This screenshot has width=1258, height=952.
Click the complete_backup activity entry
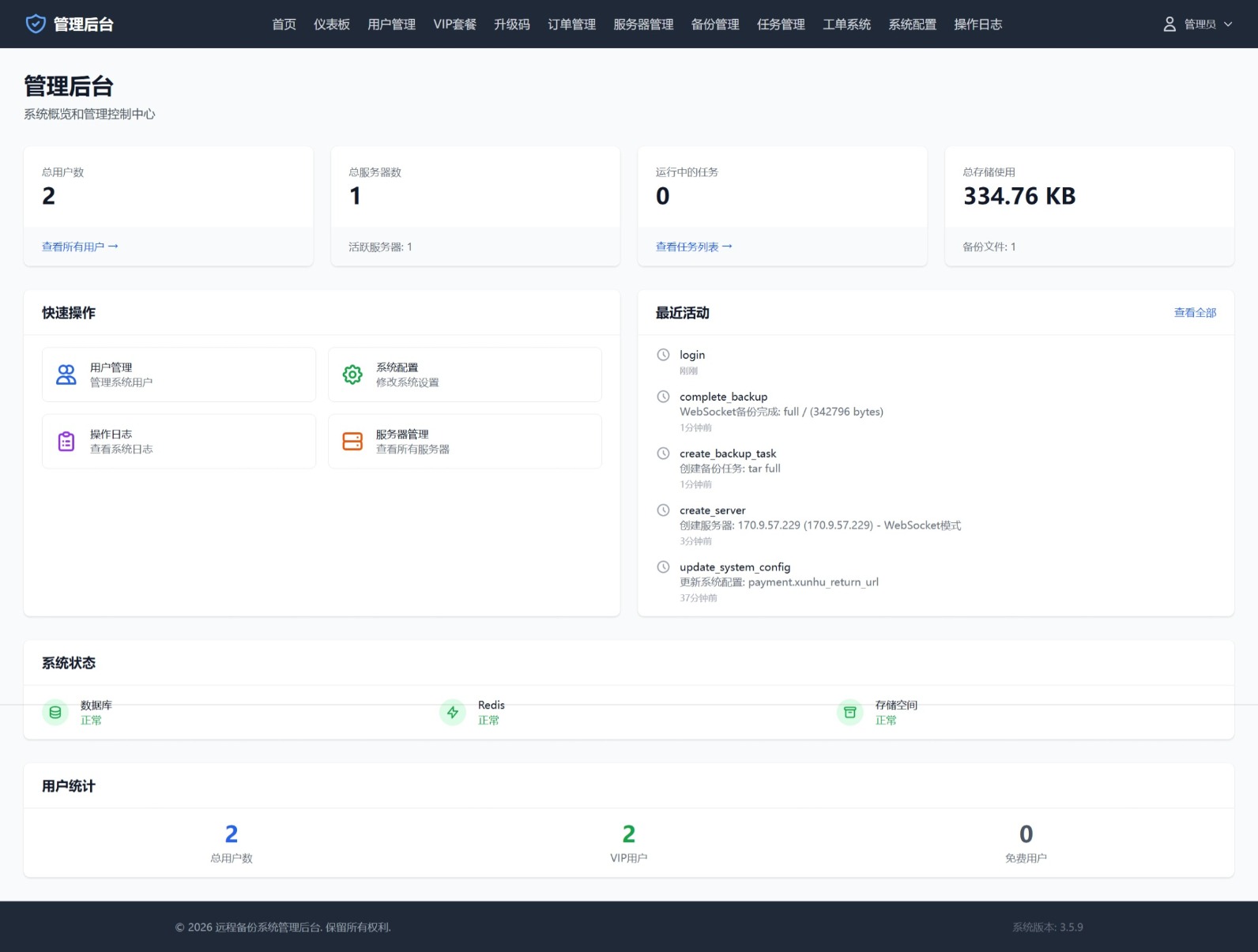tap(723, 397)
